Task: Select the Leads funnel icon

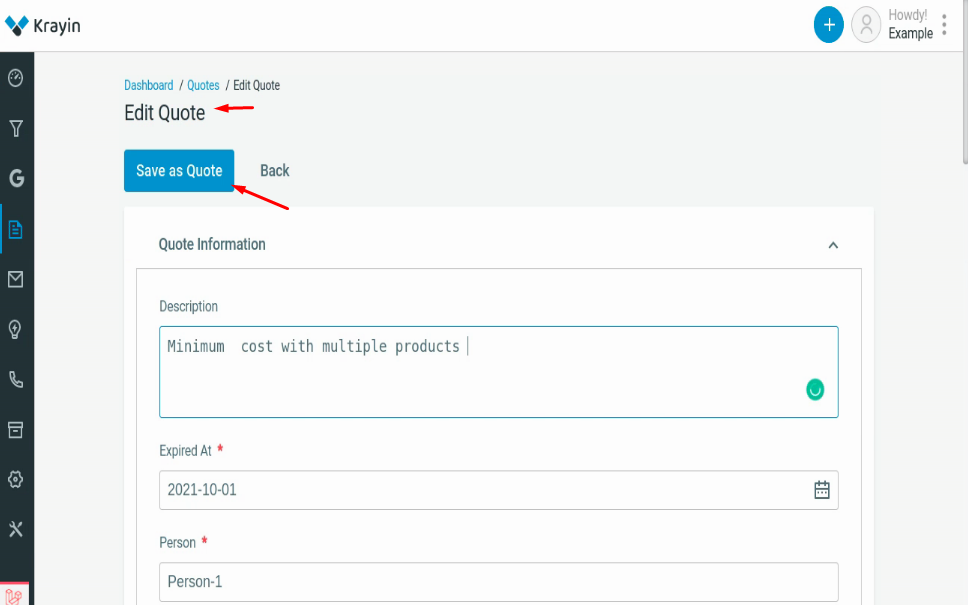Action: (16, 128)
